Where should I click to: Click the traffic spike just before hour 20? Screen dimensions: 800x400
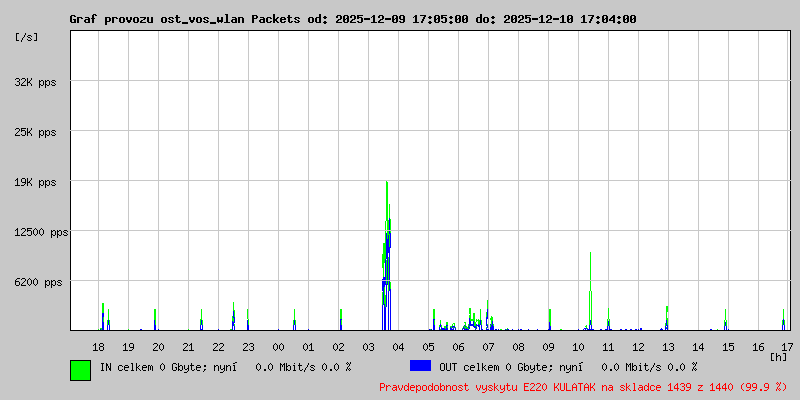[155, 319]
